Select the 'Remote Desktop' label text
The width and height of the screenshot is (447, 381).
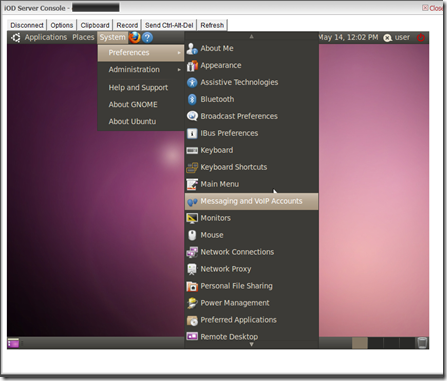[x=229, y=337]
